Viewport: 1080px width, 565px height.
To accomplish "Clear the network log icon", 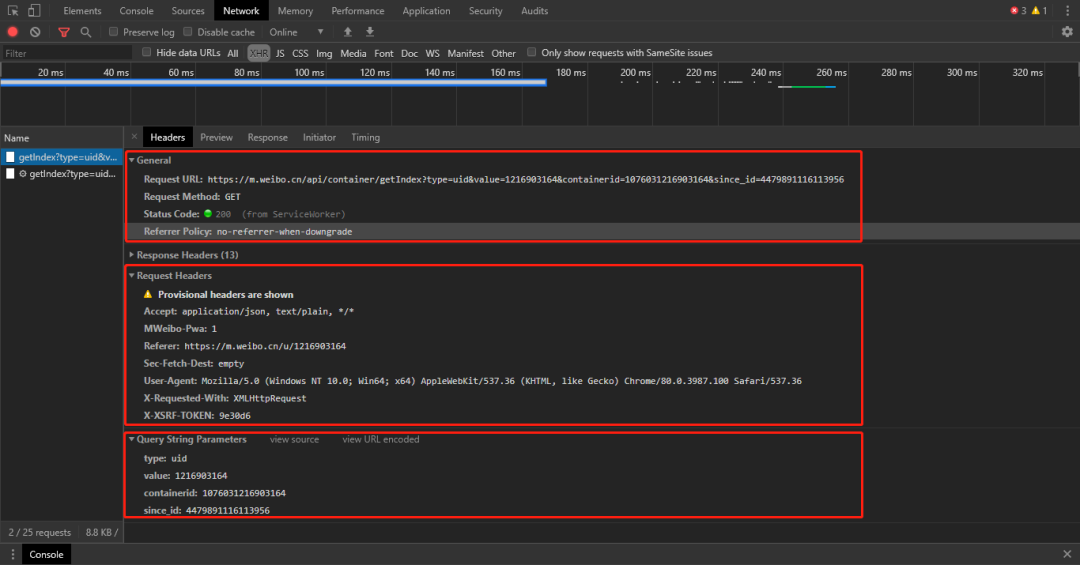I will click(35, 32).
